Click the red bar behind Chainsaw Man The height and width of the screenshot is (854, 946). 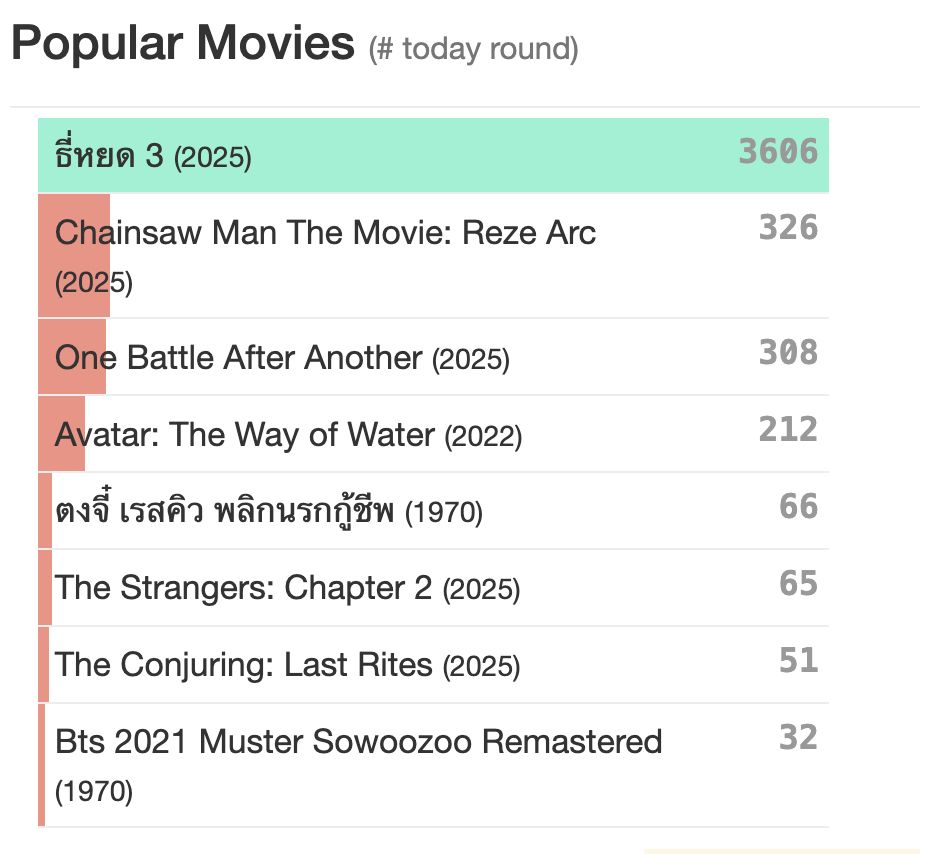coord(74,256)
